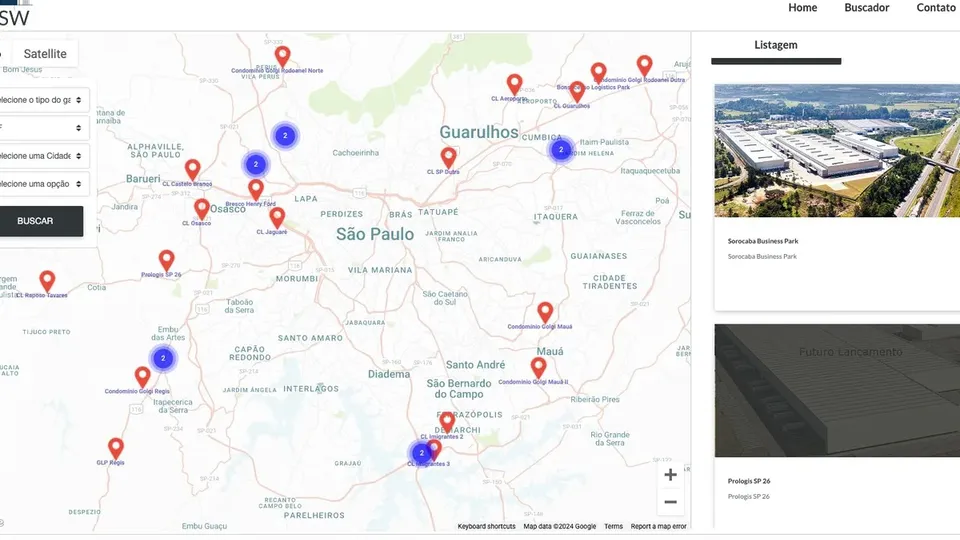Zoom in the map with plus button
Screen dimensions: 960x540
670,474
